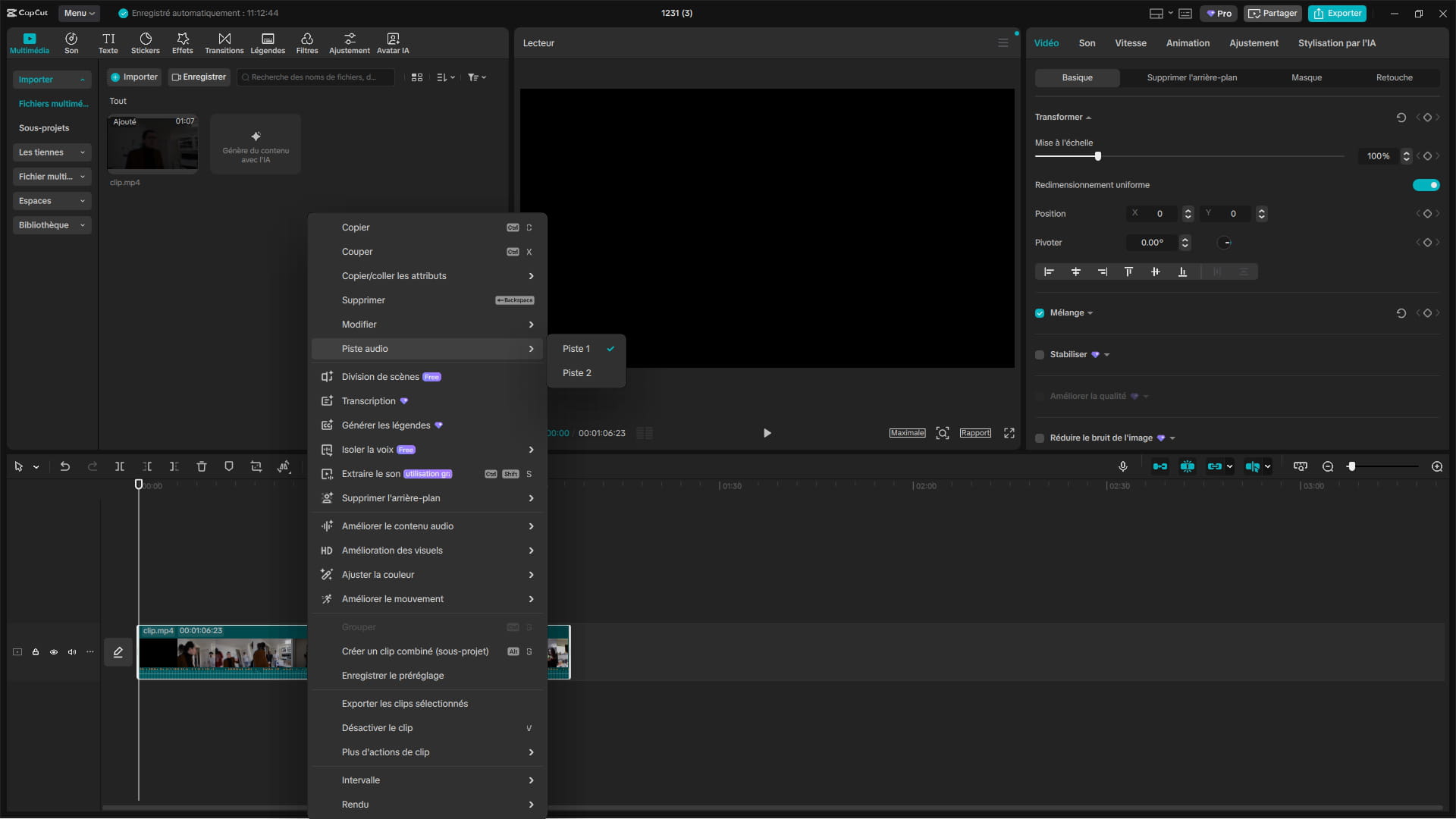Image resolution: width=1456 pixels, height=819 pixels.
Task: Toggle Redimensionnement uniforme switch
Action: 1426,185
